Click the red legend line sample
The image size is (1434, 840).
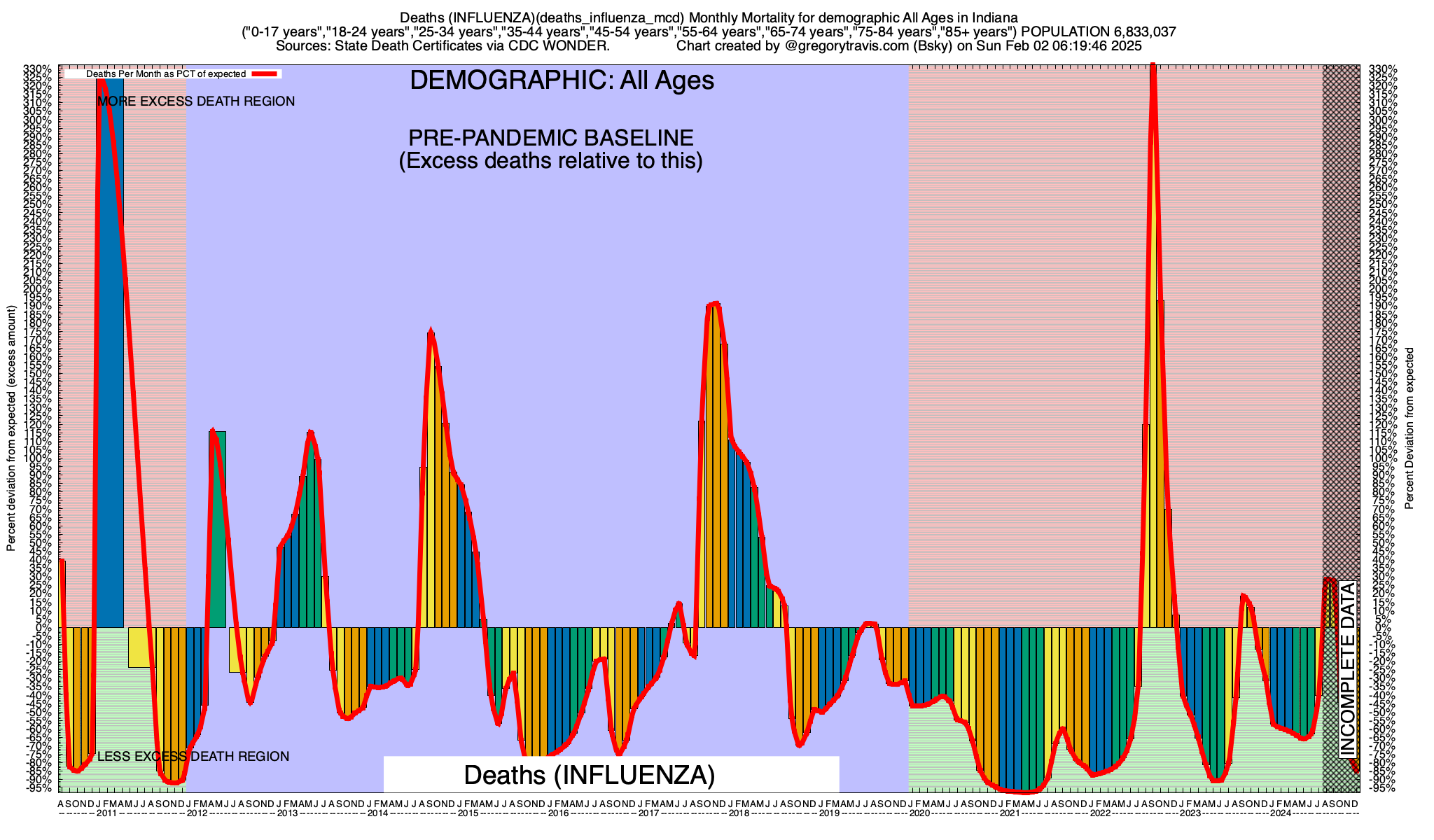click(266, 73)
